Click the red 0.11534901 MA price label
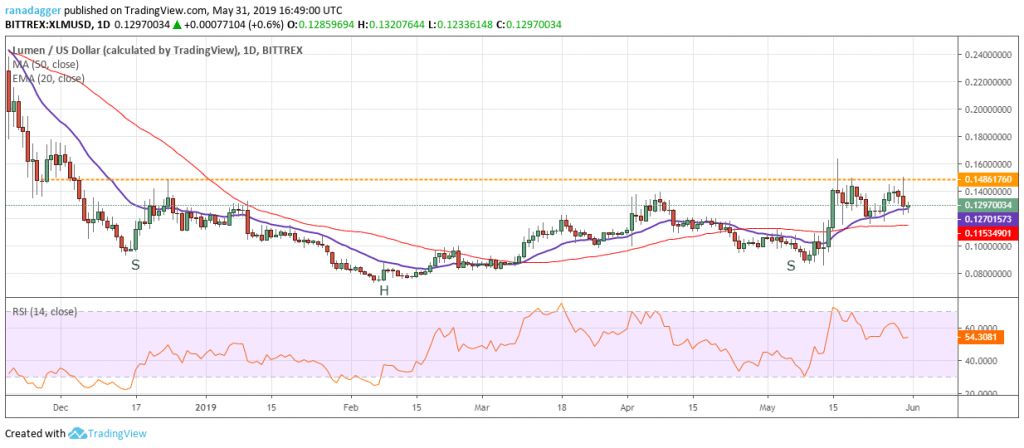 [987, 233]
